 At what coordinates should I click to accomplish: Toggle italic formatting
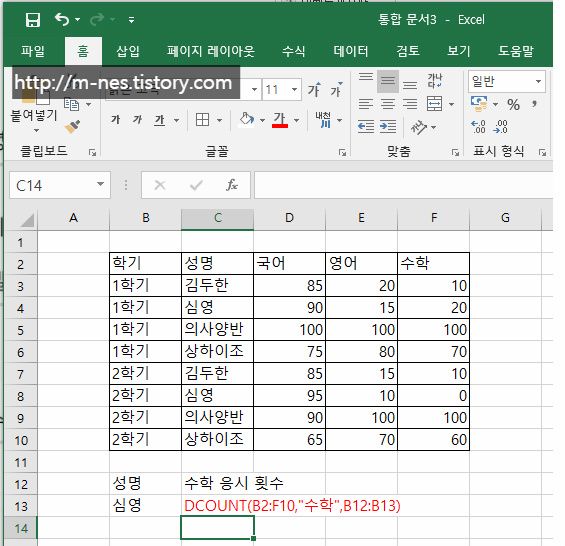[x=137, y=119]
